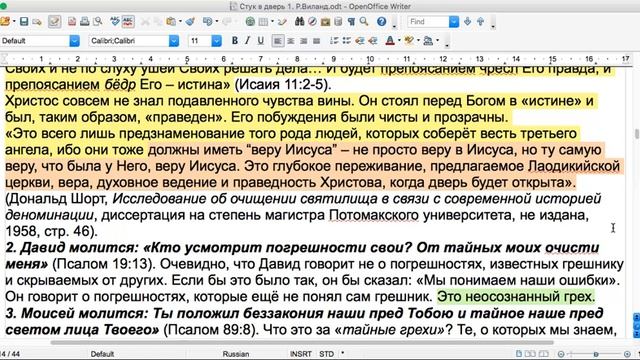Save the document with the floppy icon
The height and width of the screenshot is (360, 640).
pos(24,22)
